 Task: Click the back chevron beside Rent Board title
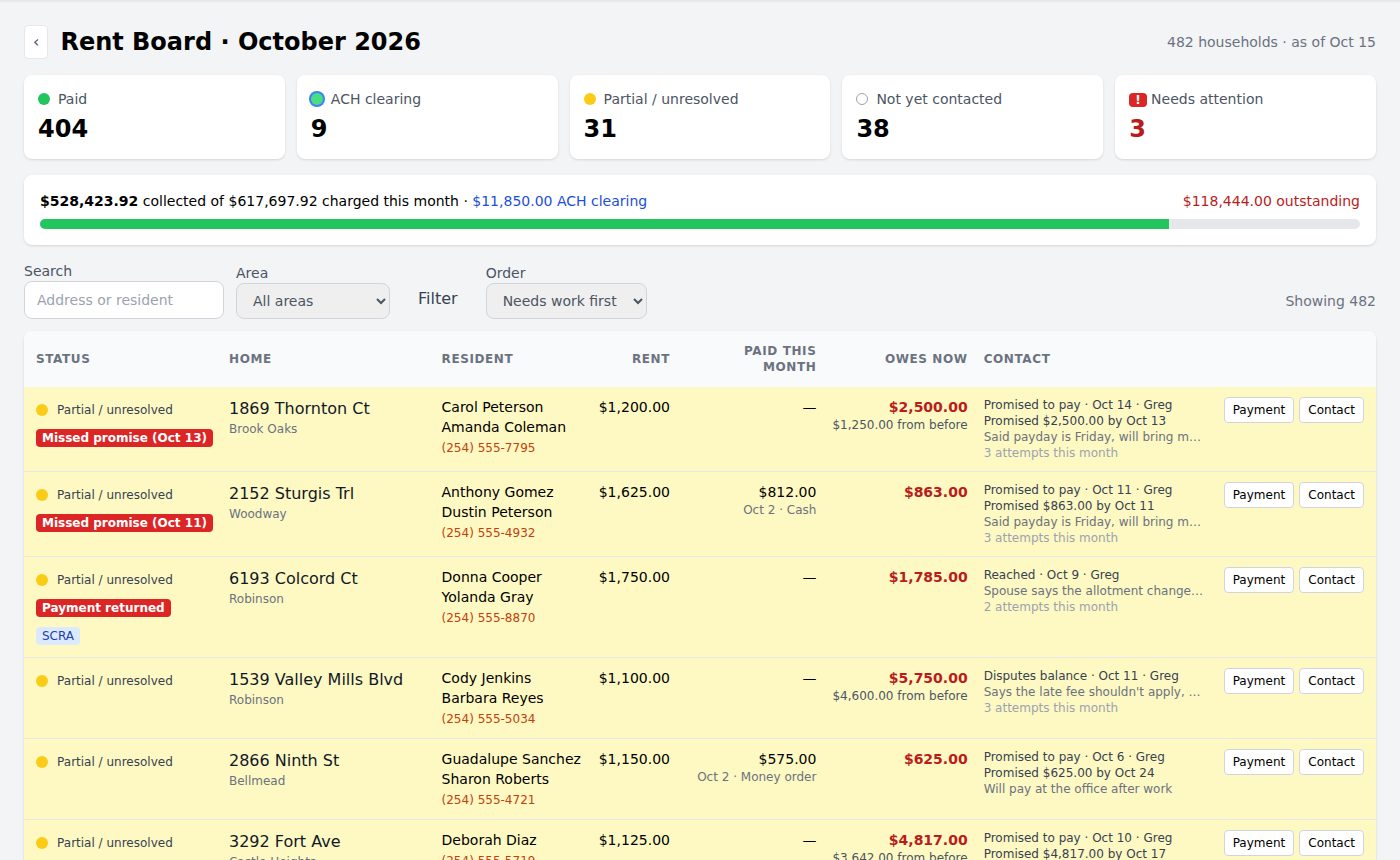[x=36, y=42]
